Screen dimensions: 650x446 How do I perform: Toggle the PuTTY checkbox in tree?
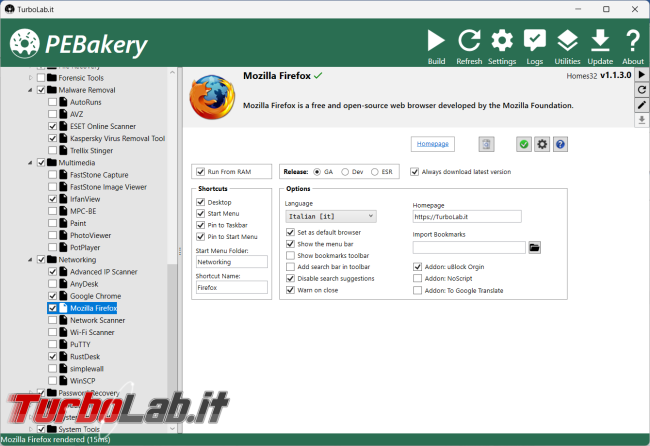pos(52,344)
